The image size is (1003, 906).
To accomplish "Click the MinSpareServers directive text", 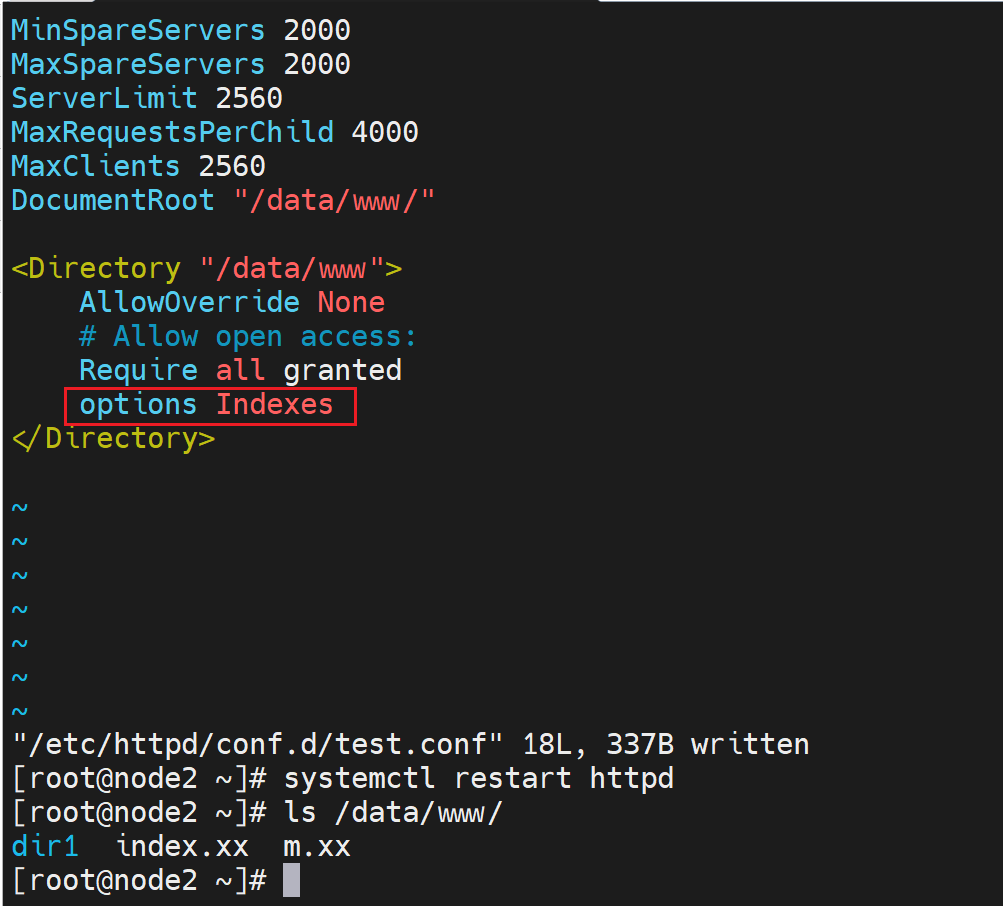I will point(137,30).
